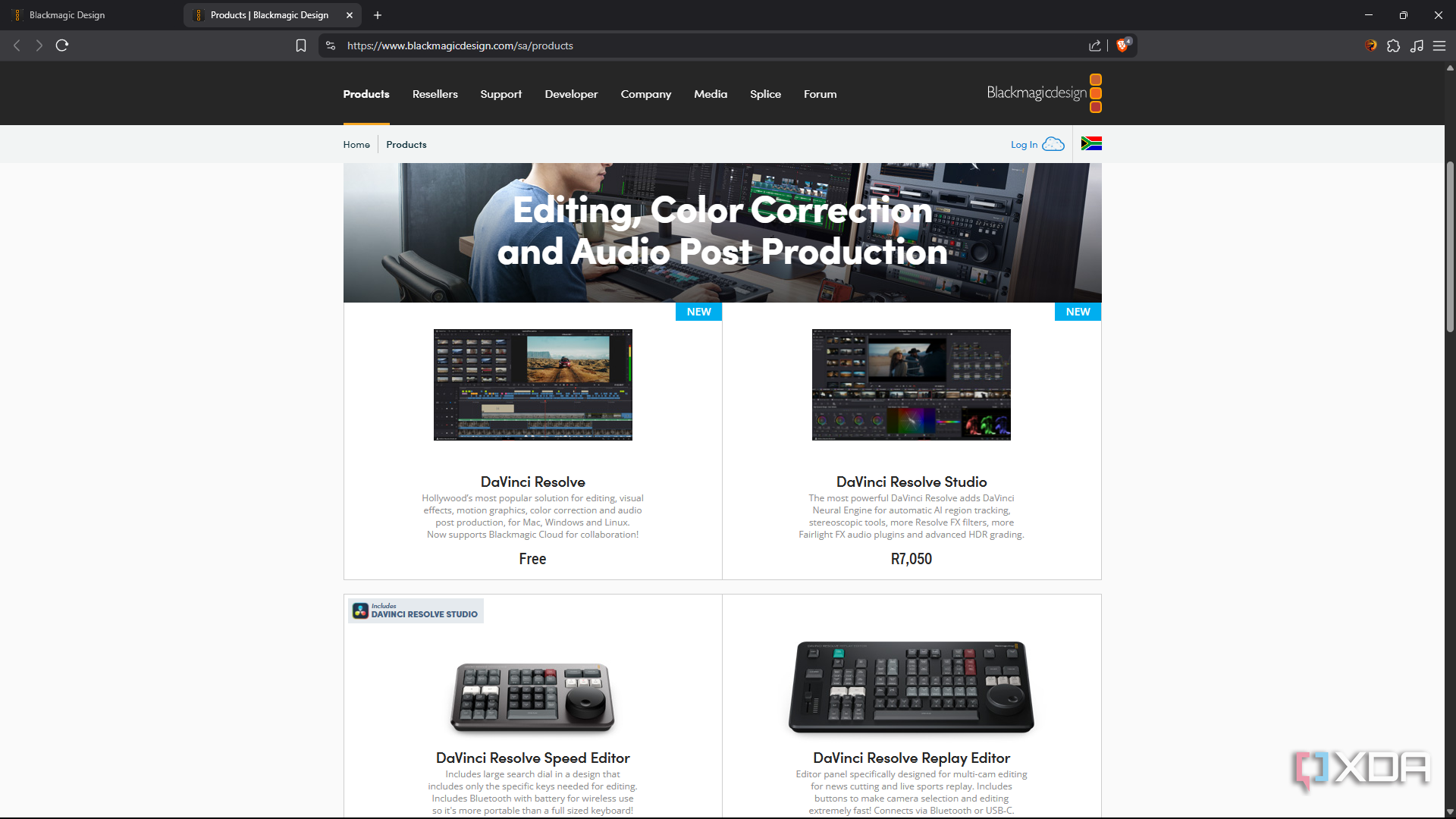Bookmark this page with the bookmark icon
Image resolution: width=1456 pixels, height=819 pixels.
coord(301,45)
